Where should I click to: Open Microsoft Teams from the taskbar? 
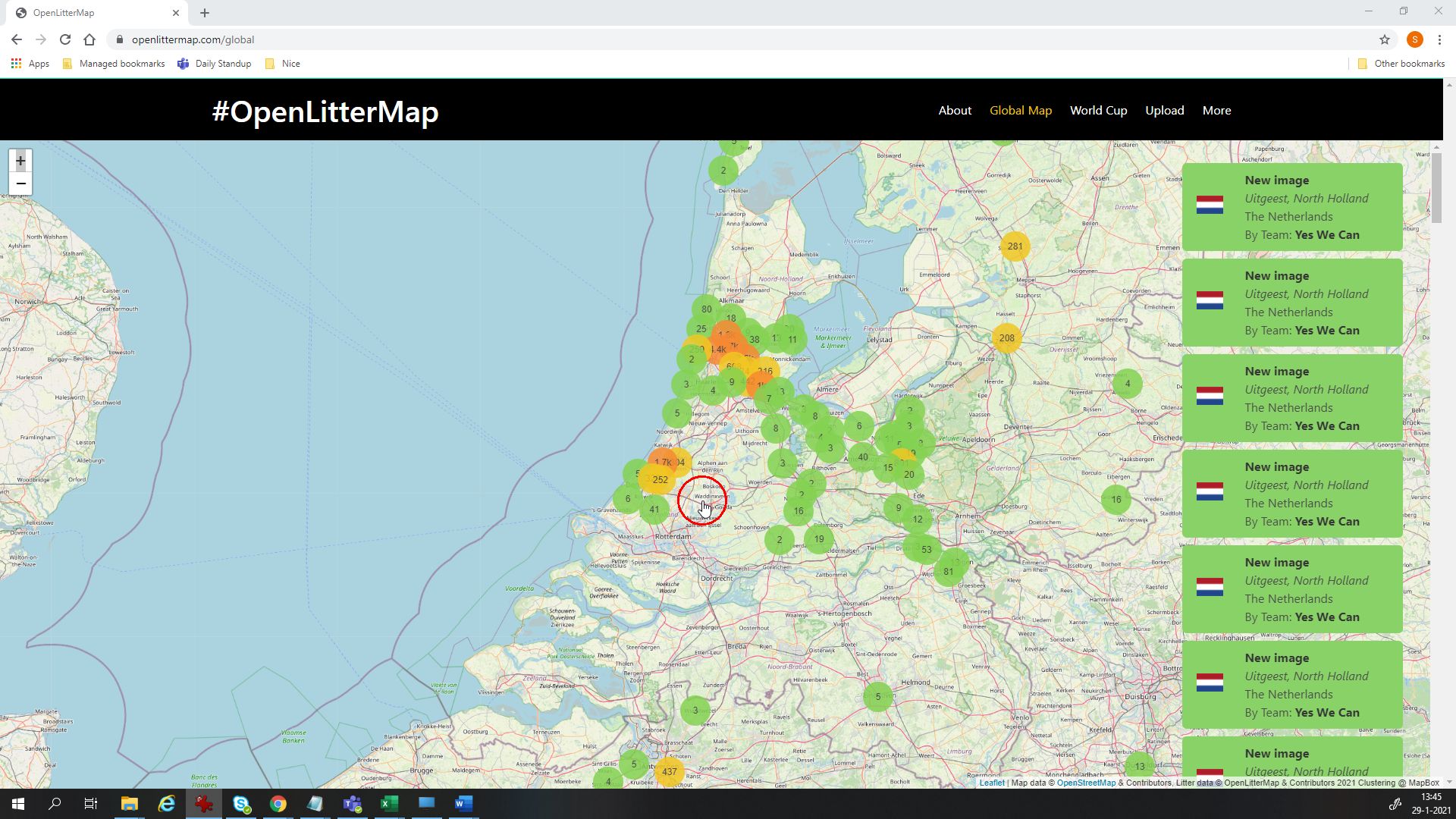352,804
